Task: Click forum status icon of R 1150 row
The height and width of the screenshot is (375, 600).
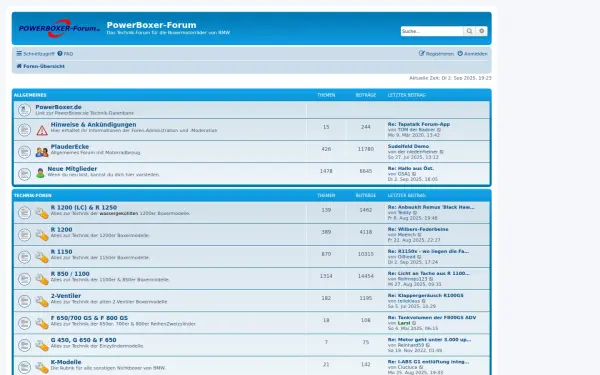Action: pyautogui.click(x=24, y=256)
